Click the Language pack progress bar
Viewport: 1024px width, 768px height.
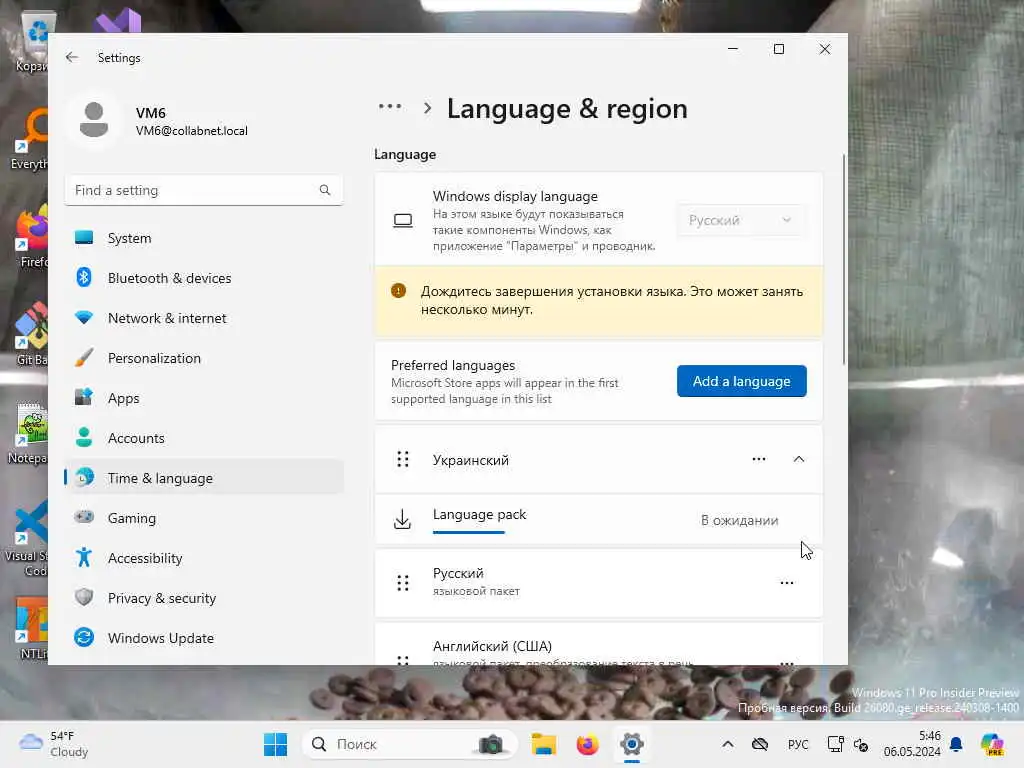(469, 532)
